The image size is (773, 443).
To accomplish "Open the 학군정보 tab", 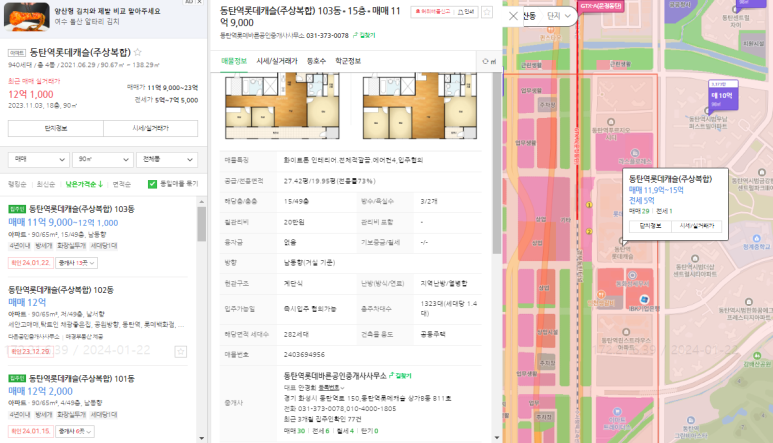I will pos(348,61).
